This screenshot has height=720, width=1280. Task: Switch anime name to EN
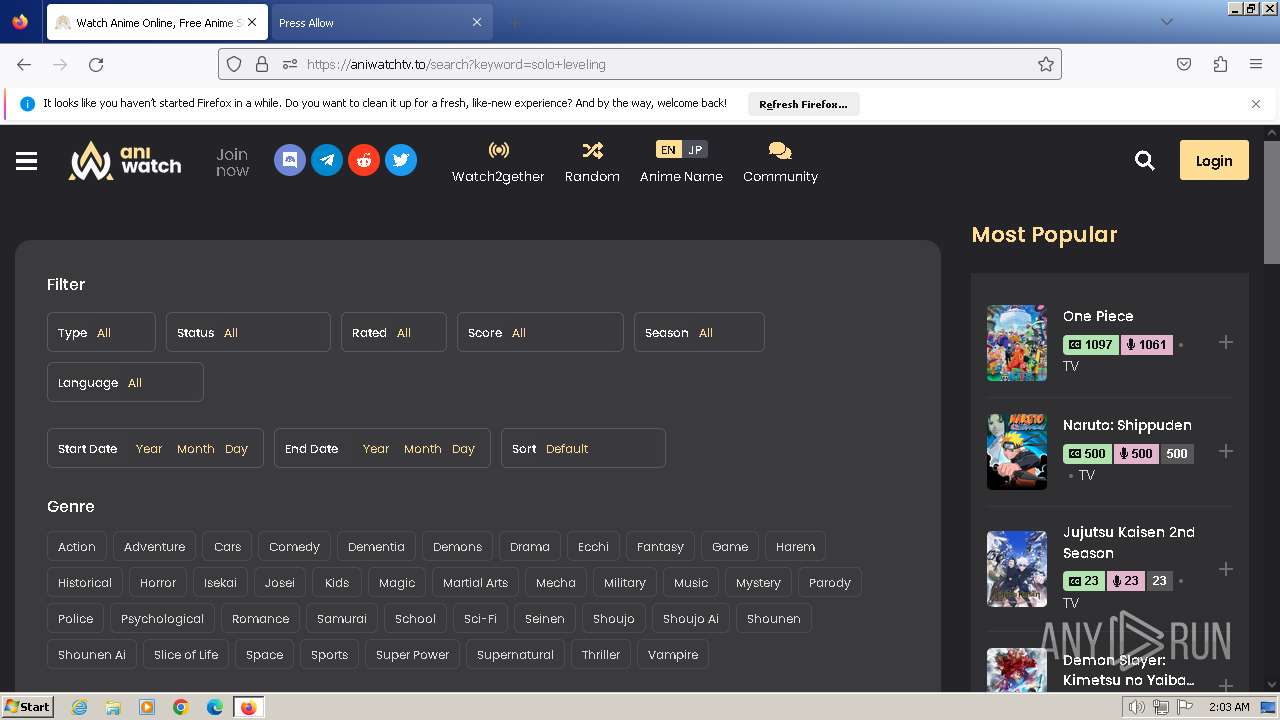(x=668, y=149)
